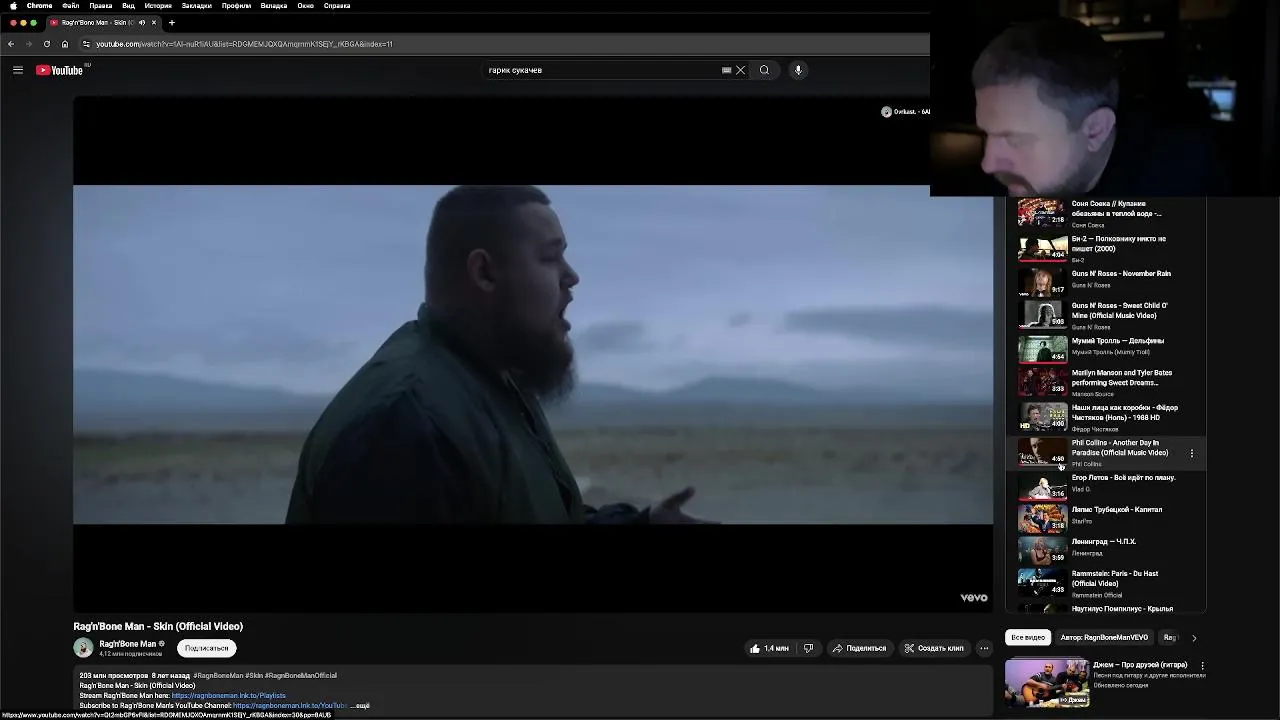Click the channel info card in video corner
1280x720 pixels.
[x=905, y=112]
